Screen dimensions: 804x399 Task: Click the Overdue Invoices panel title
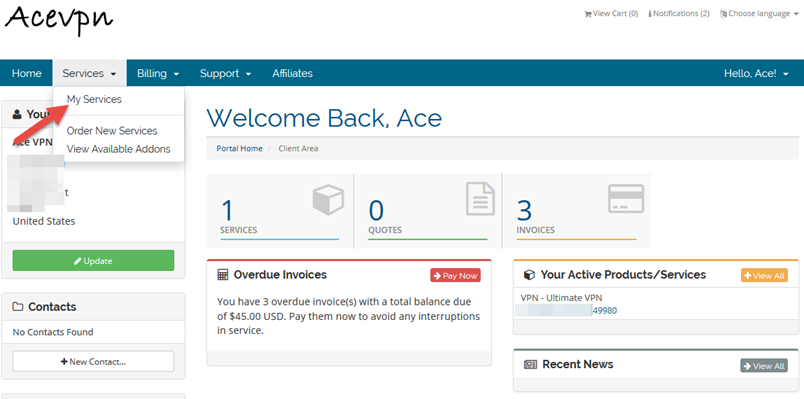280,275
